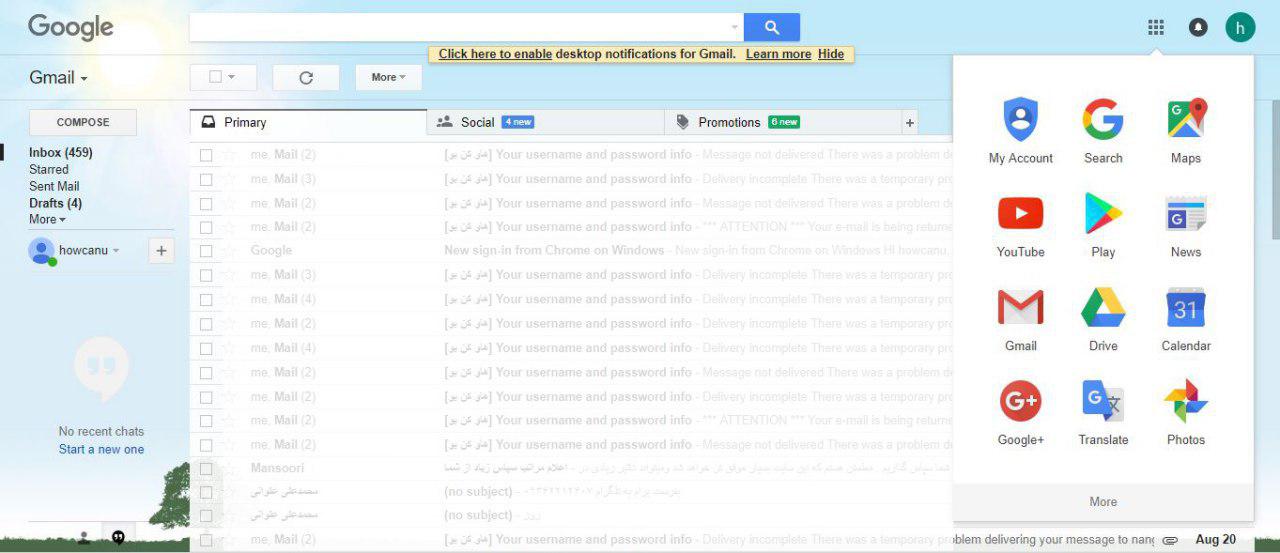Screen dimensions: 1280x553
Task: Open Google Play app icon
Action: coord(1103,225)
